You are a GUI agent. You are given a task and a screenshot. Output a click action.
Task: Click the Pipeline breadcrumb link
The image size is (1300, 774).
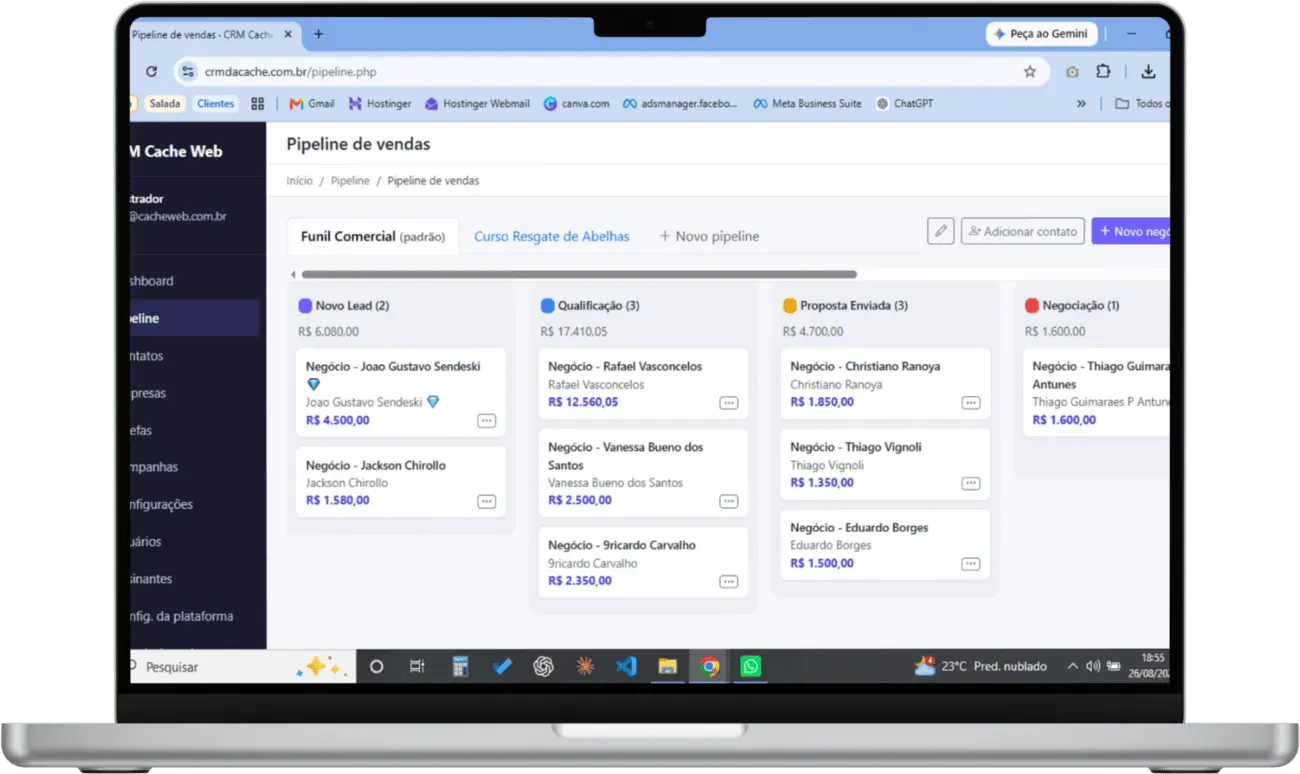(350, 181)
